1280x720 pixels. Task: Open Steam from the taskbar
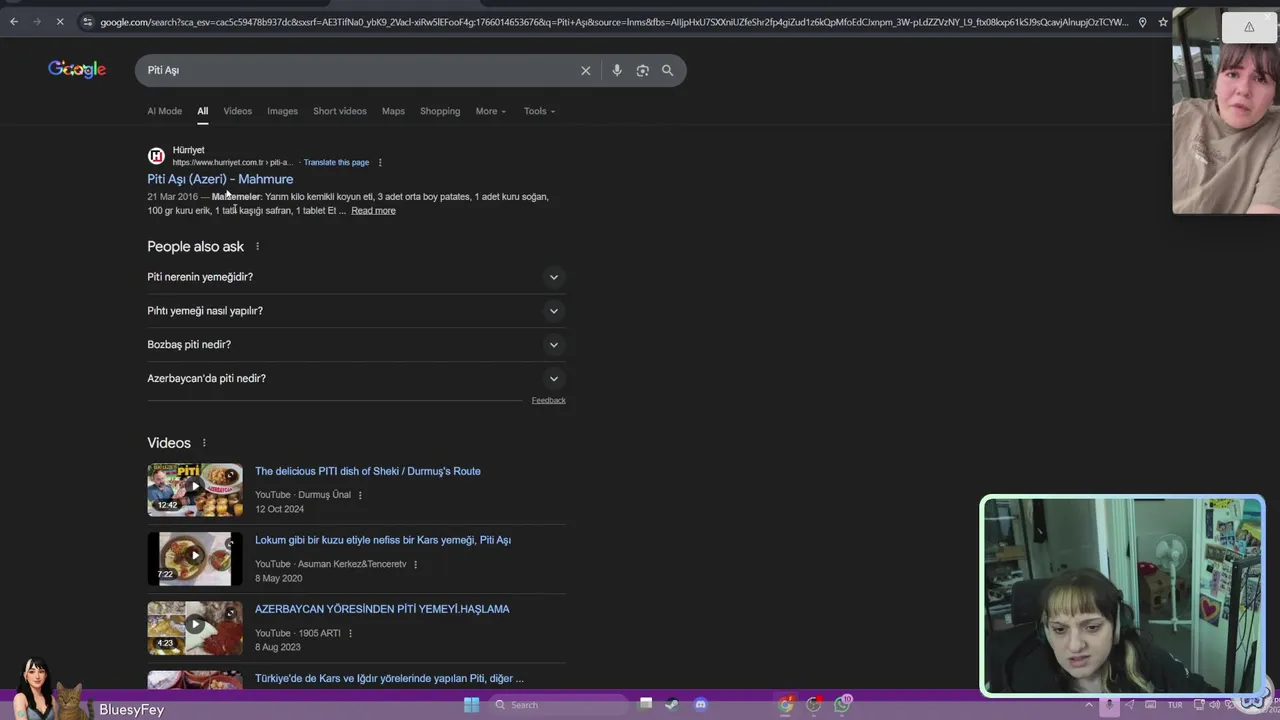tap(672, 705)
